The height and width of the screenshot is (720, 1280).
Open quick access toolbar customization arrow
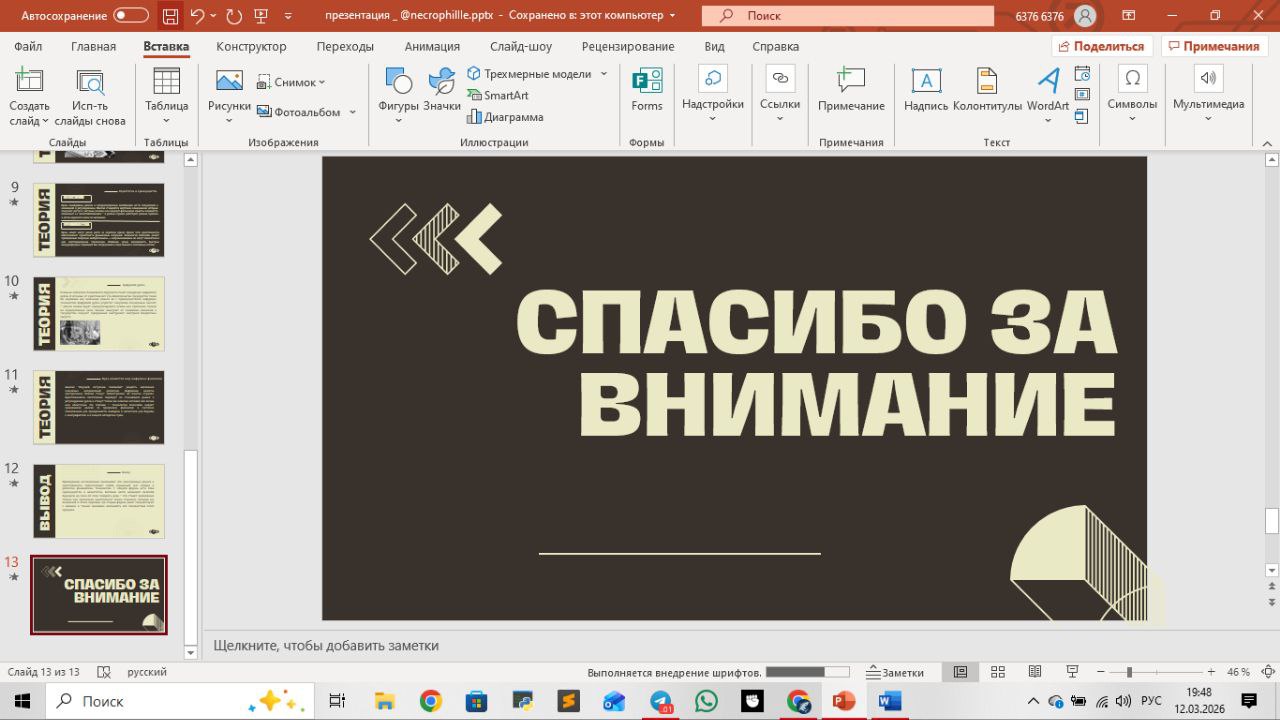click(x=289, y=16)
